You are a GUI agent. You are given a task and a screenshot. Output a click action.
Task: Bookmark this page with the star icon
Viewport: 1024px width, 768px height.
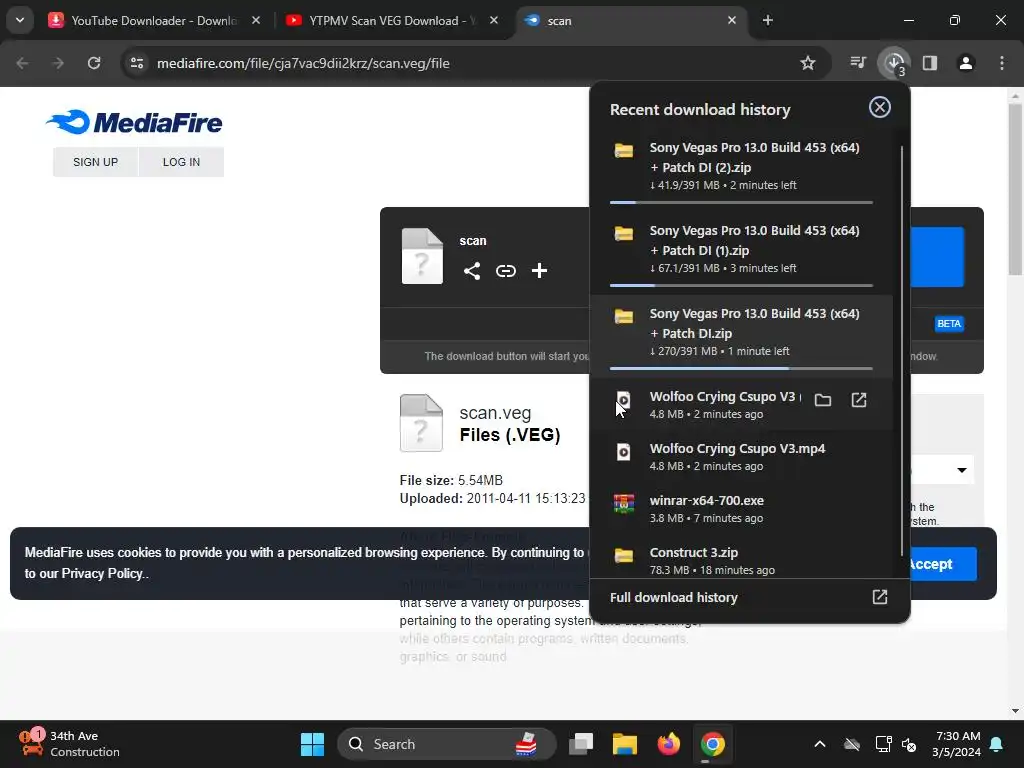[808, 63]
